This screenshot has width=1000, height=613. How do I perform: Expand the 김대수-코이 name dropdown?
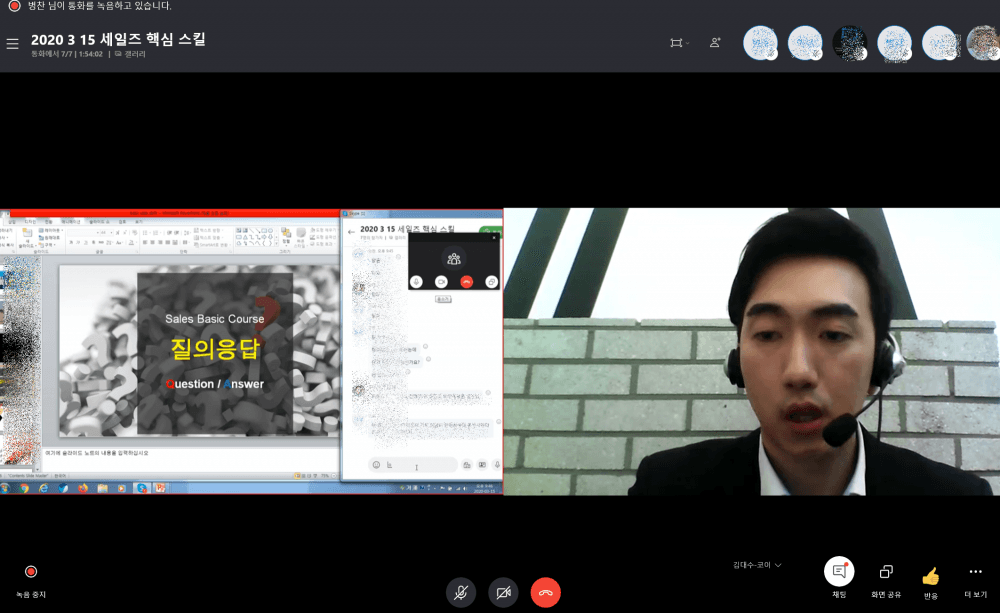coord(757,565)
